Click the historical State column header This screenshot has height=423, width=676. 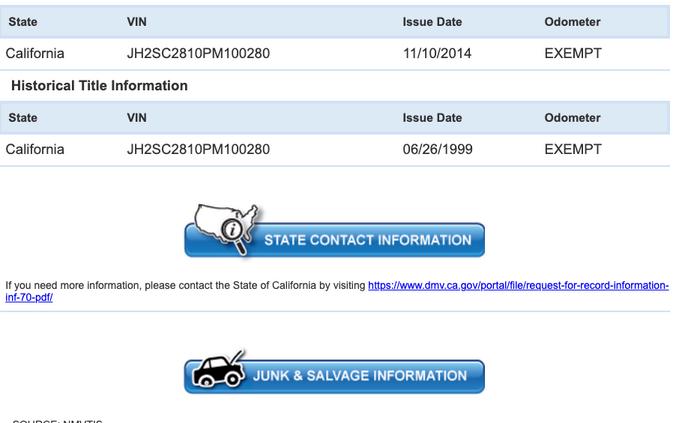[x=23, y=118]
